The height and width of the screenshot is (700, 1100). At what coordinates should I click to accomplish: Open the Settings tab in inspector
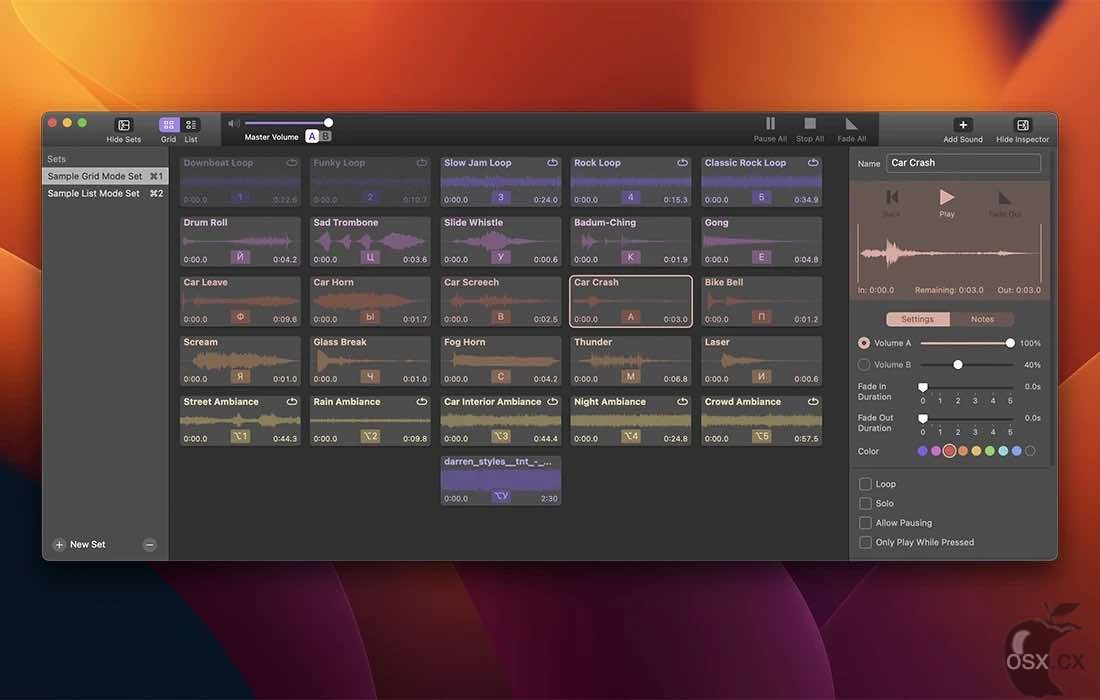pyautogui.click(x=918, y=319)
